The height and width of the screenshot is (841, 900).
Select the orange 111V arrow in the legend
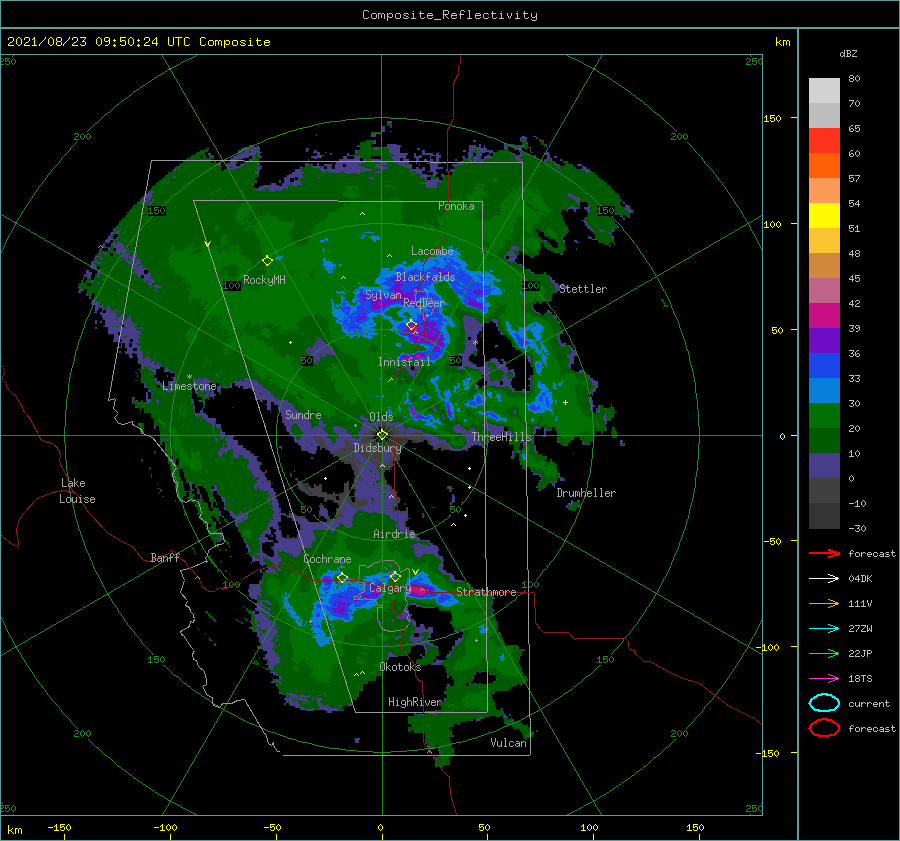(x=824, y=603)
